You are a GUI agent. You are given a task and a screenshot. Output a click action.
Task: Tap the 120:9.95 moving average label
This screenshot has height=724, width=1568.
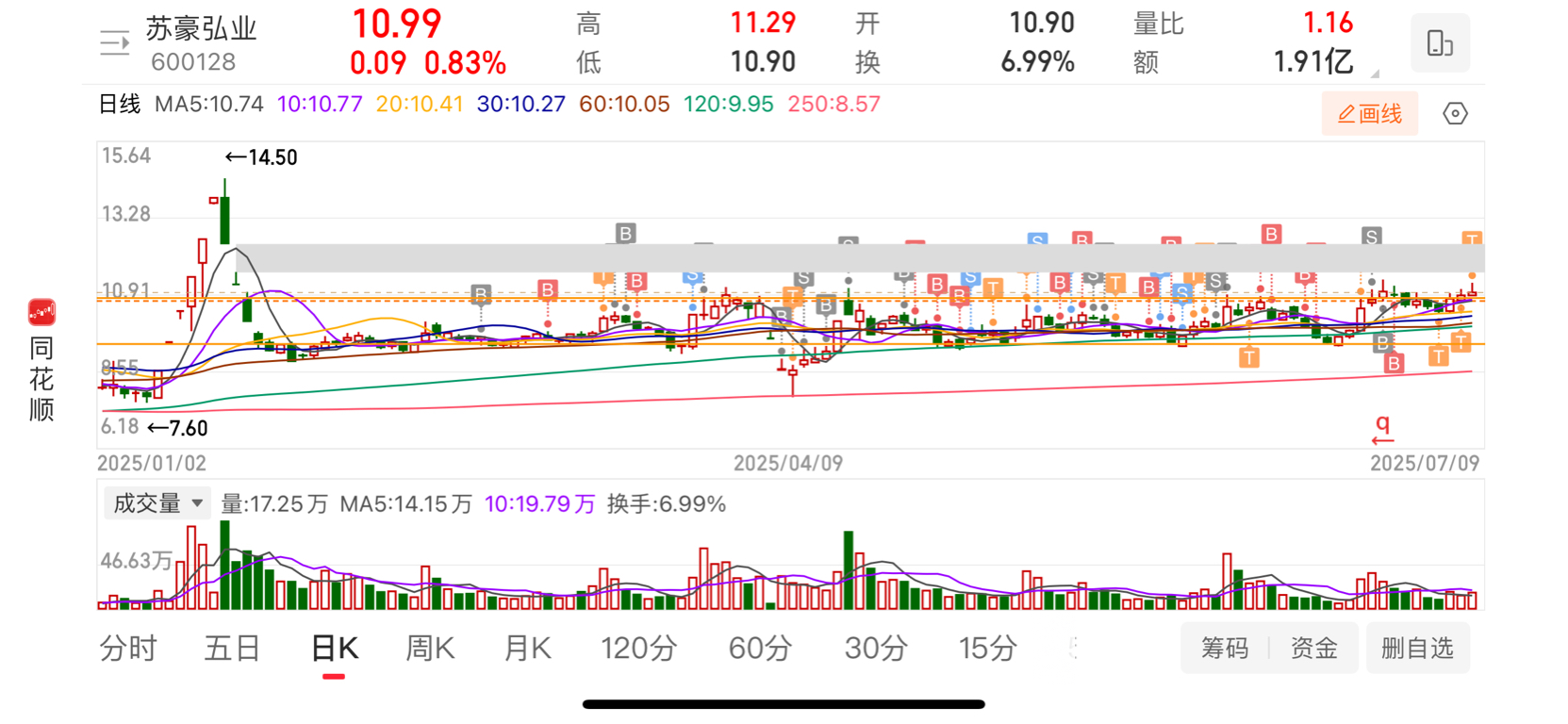coord(729,104)
